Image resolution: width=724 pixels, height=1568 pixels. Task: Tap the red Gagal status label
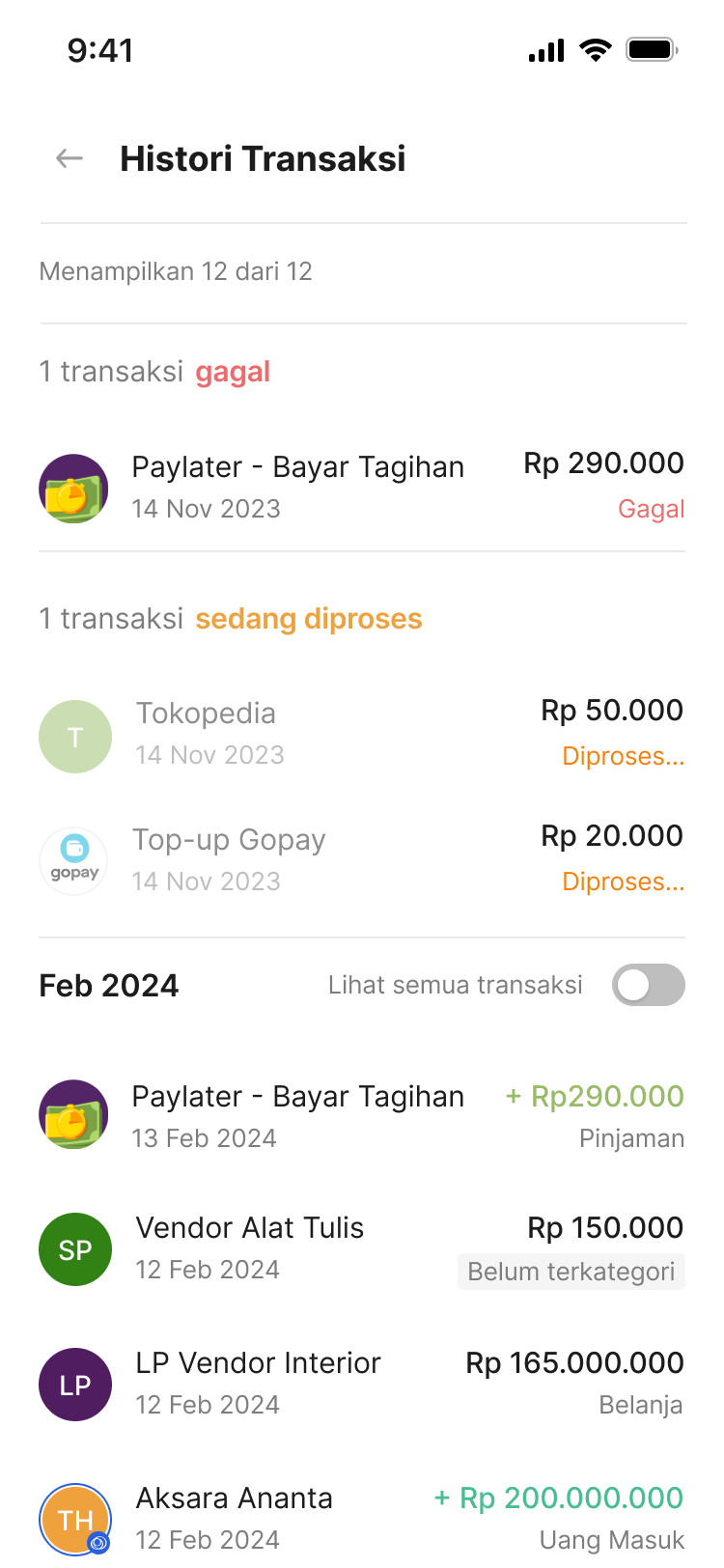pyautogui.click(x=651, y=509)
